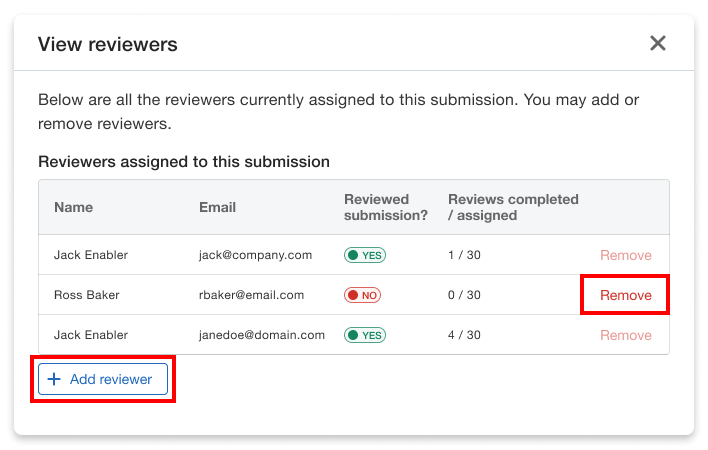The width and height of the screenshot is (708, 450).
Task: Click the plus icon on Add reviewer
Action: pyautogui.click(x=55, y=379)
